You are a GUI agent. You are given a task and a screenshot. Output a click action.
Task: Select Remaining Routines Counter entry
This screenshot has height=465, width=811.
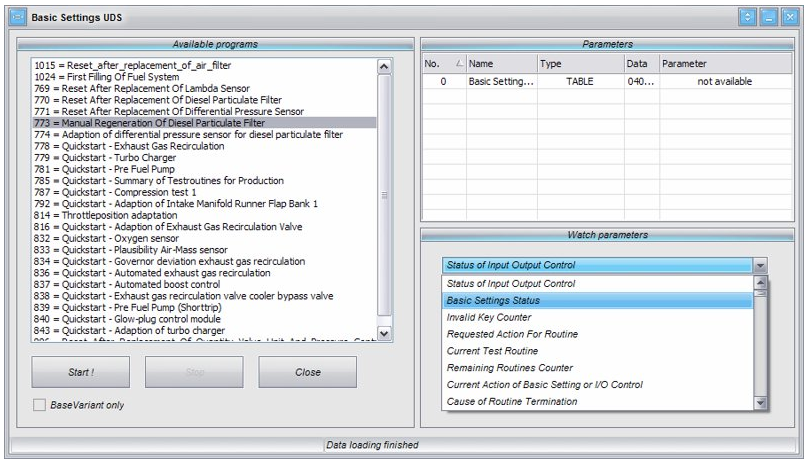[x=509, y=367]
